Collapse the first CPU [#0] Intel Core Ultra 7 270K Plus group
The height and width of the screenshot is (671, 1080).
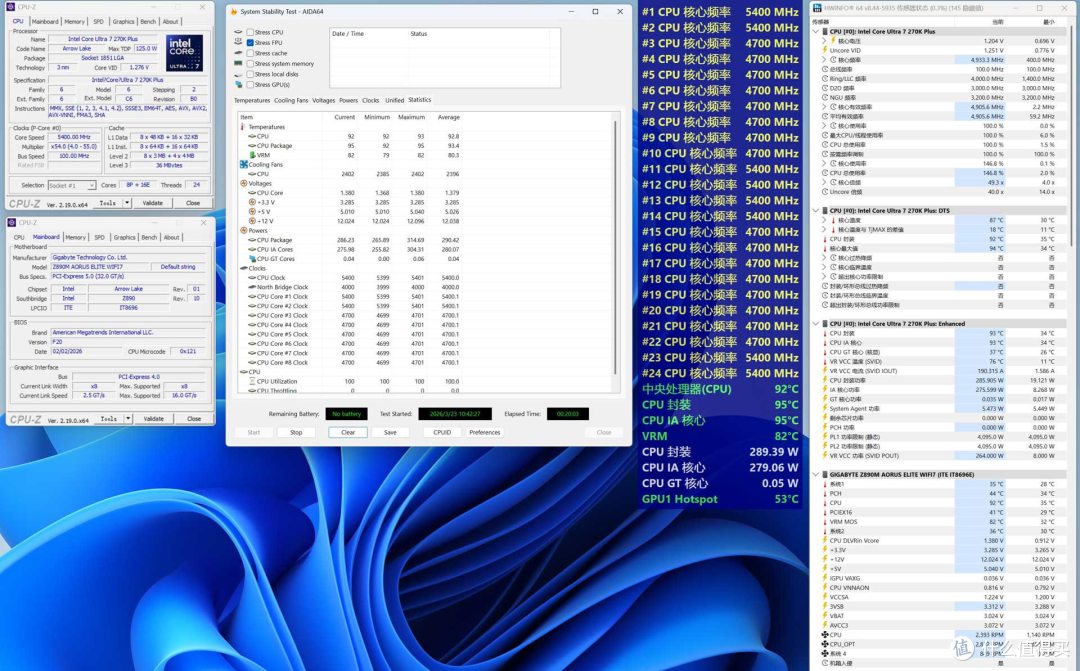click(x=816, y=32)
